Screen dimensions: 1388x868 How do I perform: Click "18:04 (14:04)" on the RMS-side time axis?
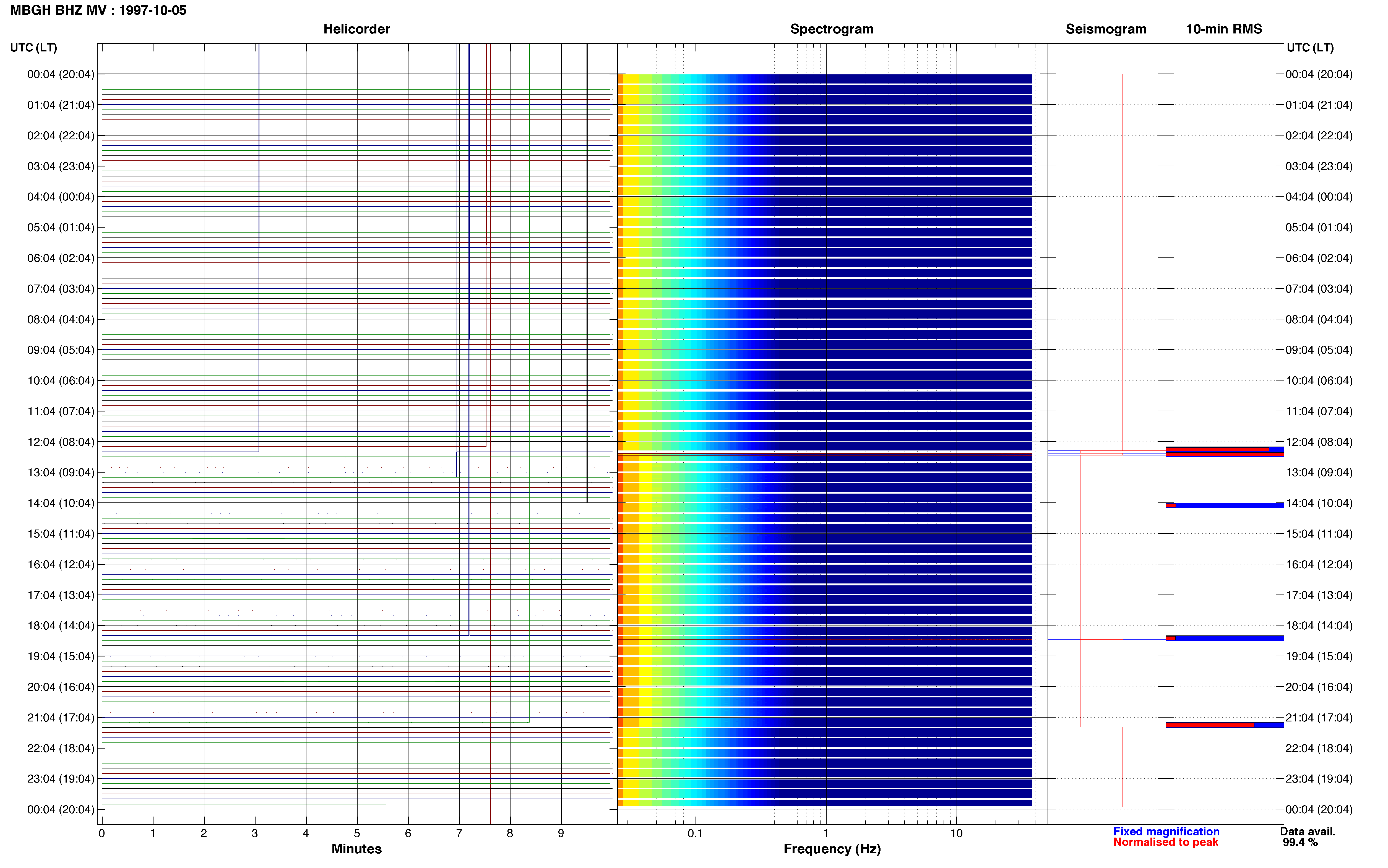(x=1319, y=626)
